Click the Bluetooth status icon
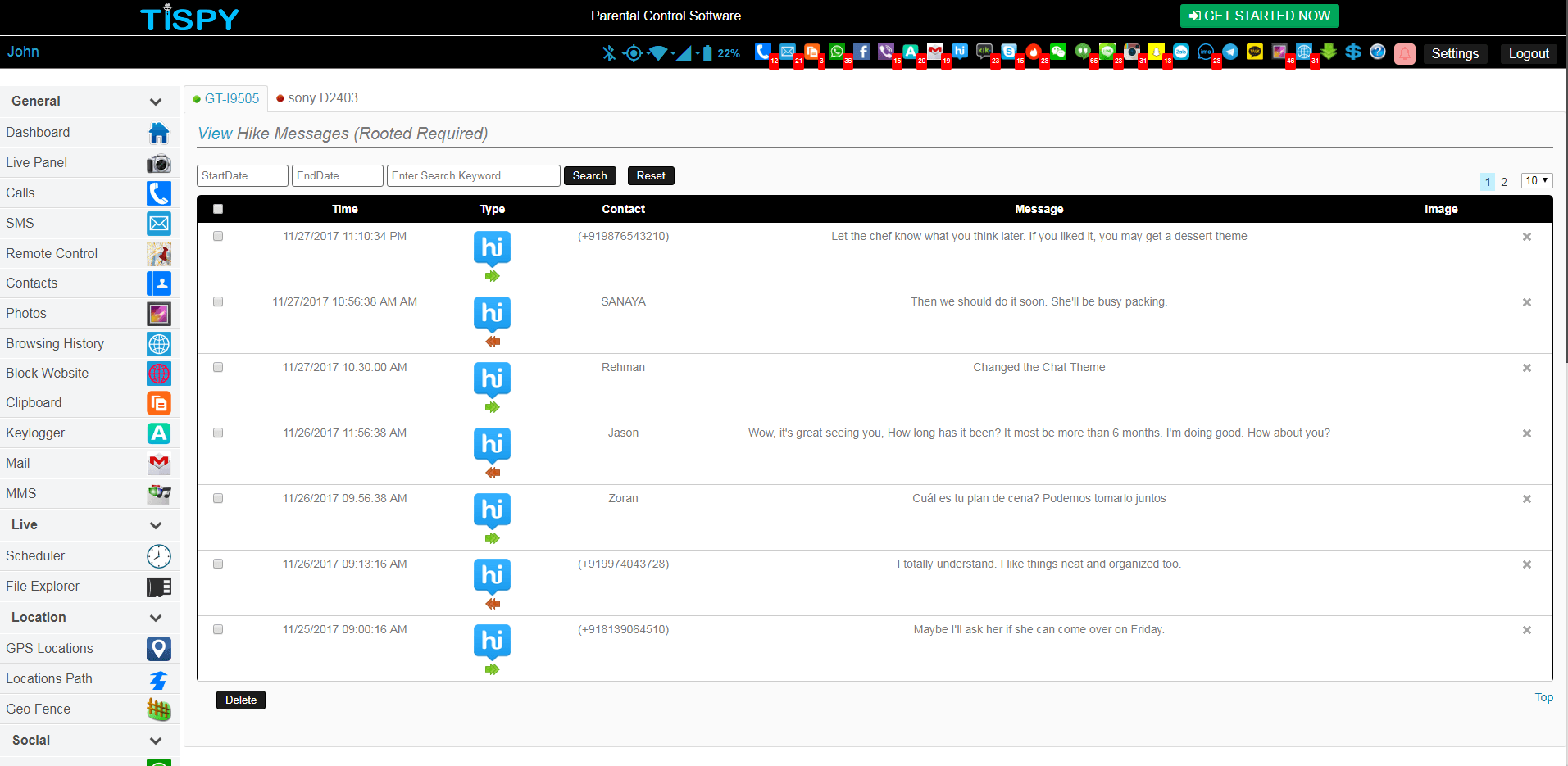The height and width of the screenshot is (766, 1568). coord(609,53)
